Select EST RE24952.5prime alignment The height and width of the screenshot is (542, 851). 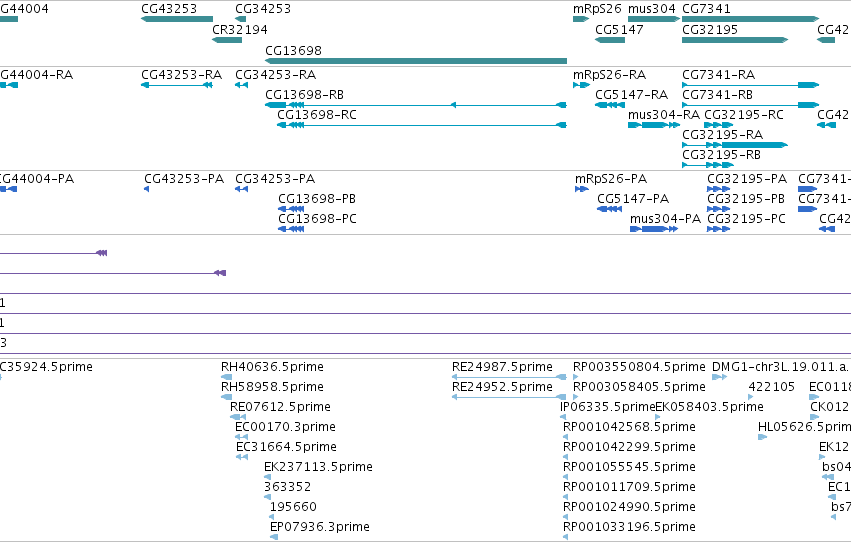click(x=509, y=397)
